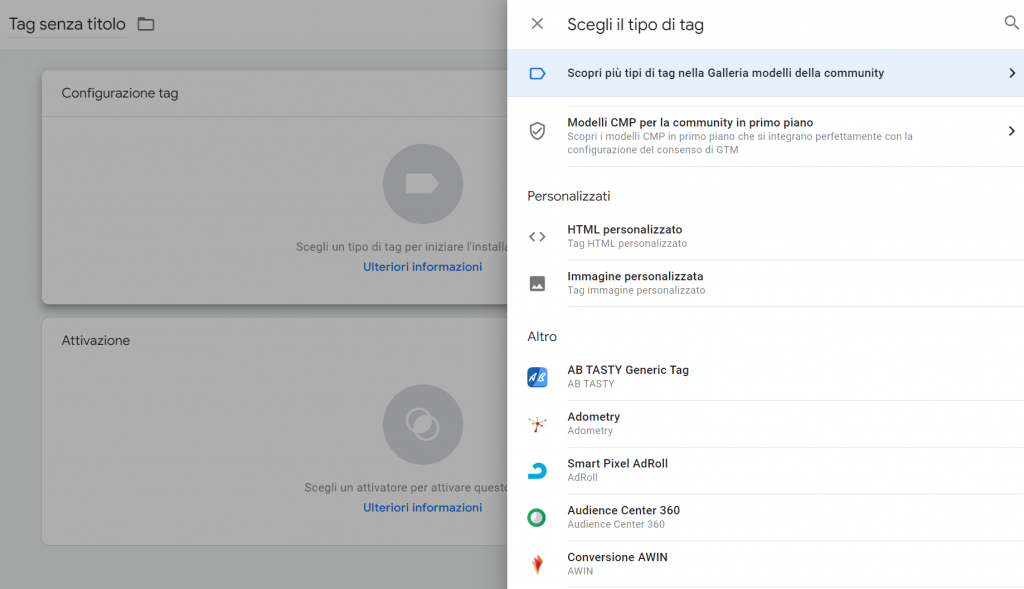The height and width of the screenshot is (589, 1024).
Task: Click the Scegli il tipo di tag title
Action: [635, 25]
